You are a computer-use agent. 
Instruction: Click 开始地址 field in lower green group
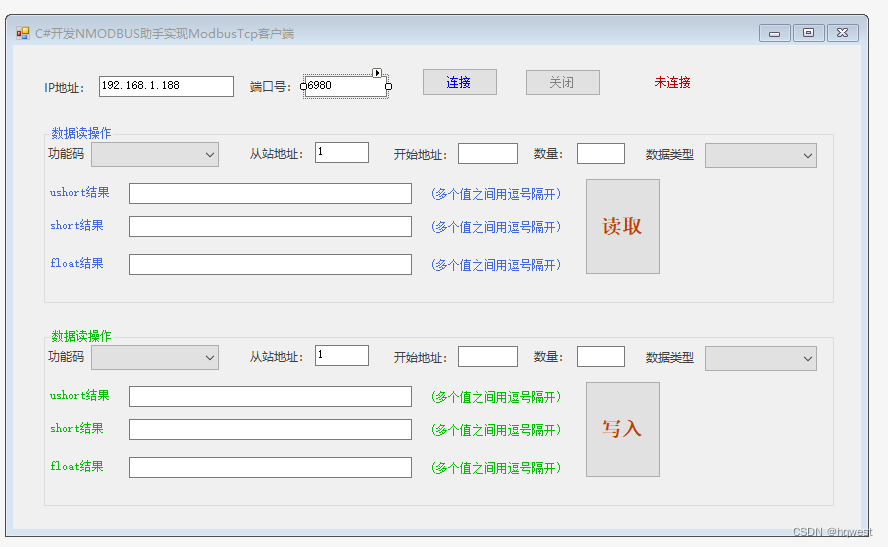pyautogui.click(x=488, y=357)
